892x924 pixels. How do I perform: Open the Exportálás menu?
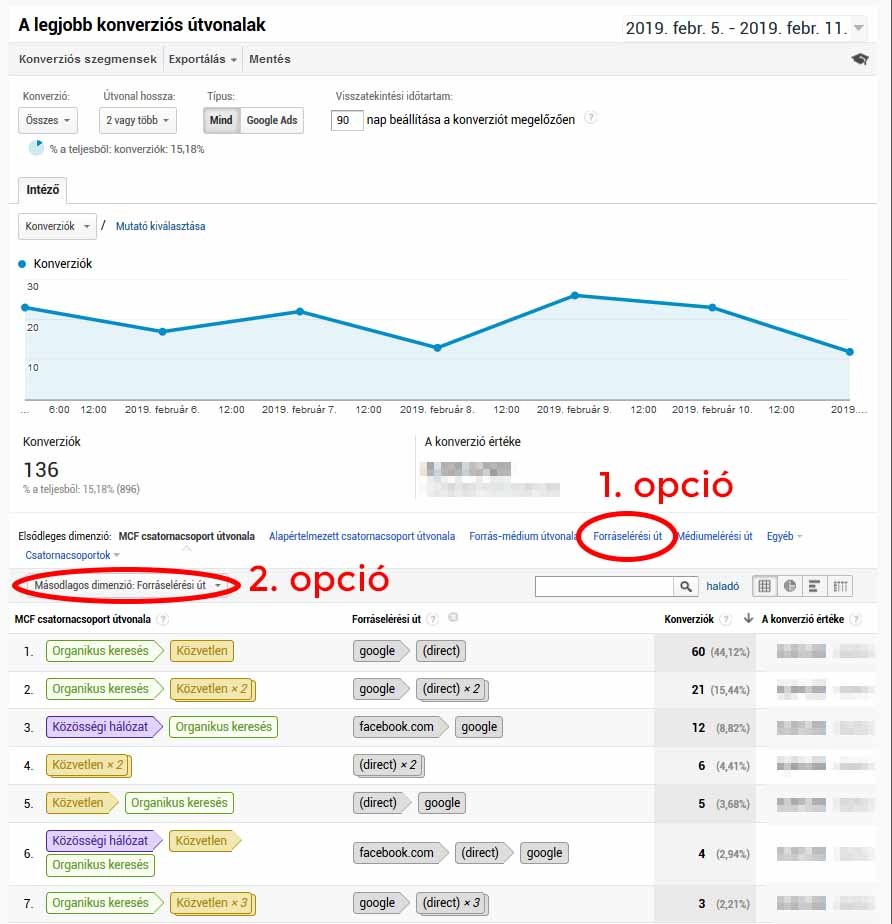(x=203, y=59)
